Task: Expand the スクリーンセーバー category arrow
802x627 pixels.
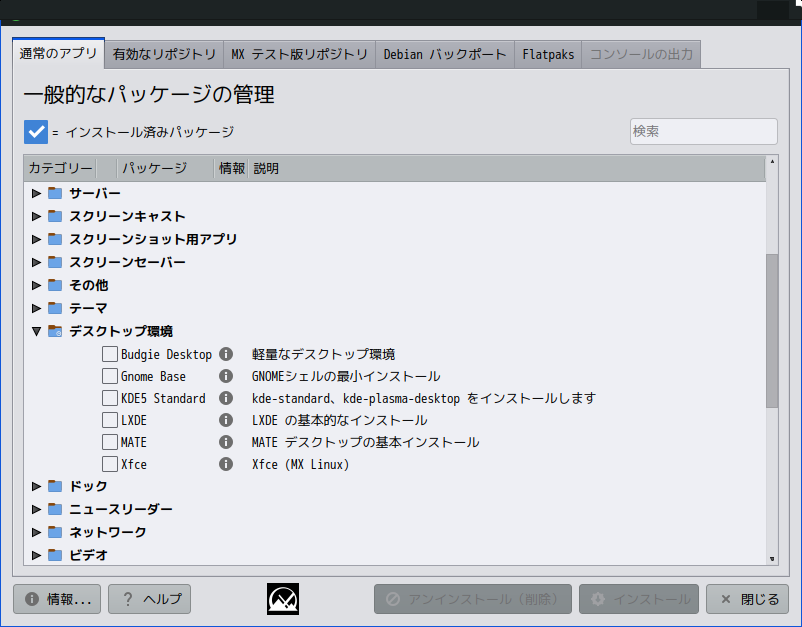Action: pos(36,262)
